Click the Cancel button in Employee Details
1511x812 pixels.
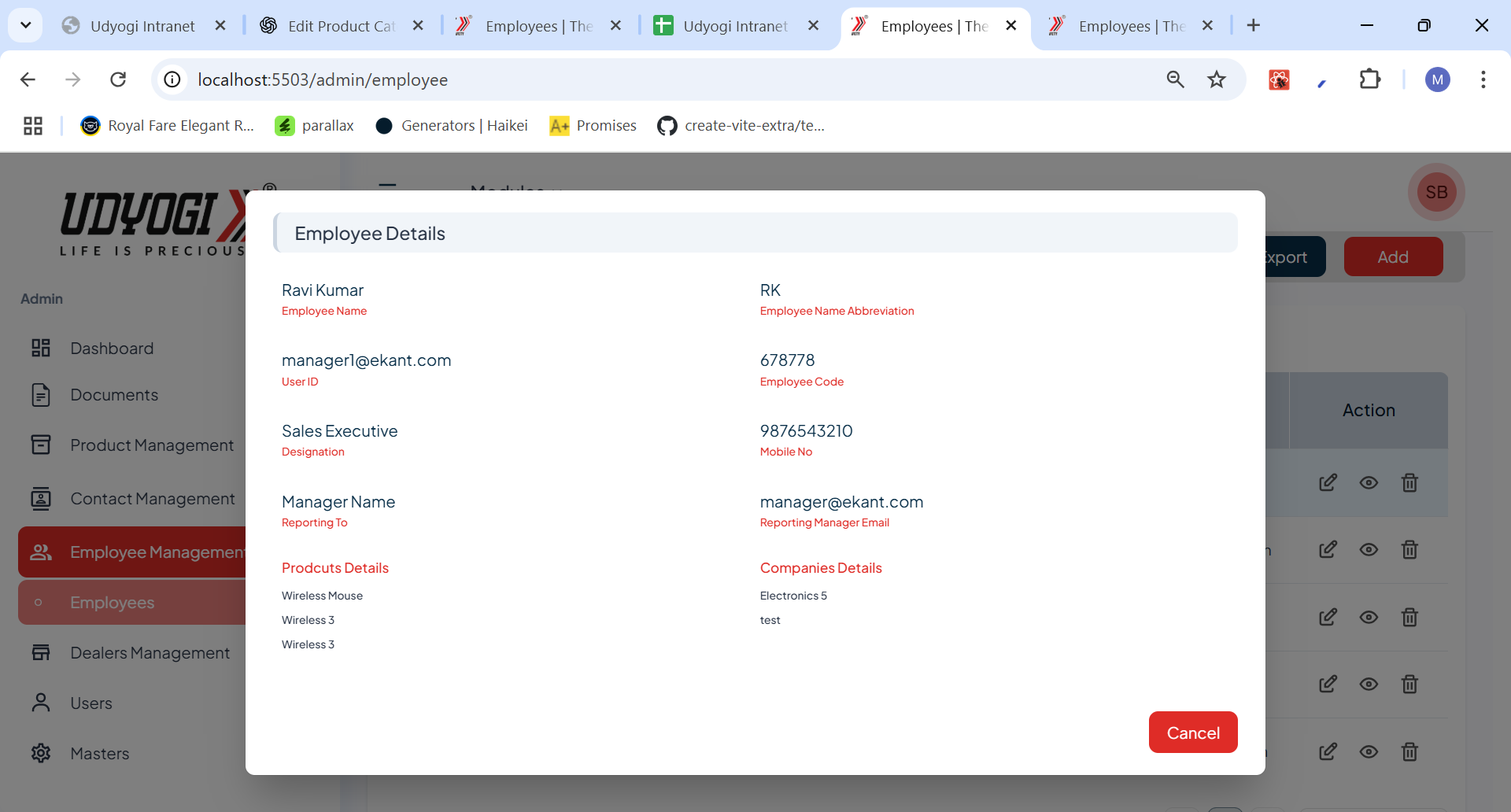[1192, 733]
